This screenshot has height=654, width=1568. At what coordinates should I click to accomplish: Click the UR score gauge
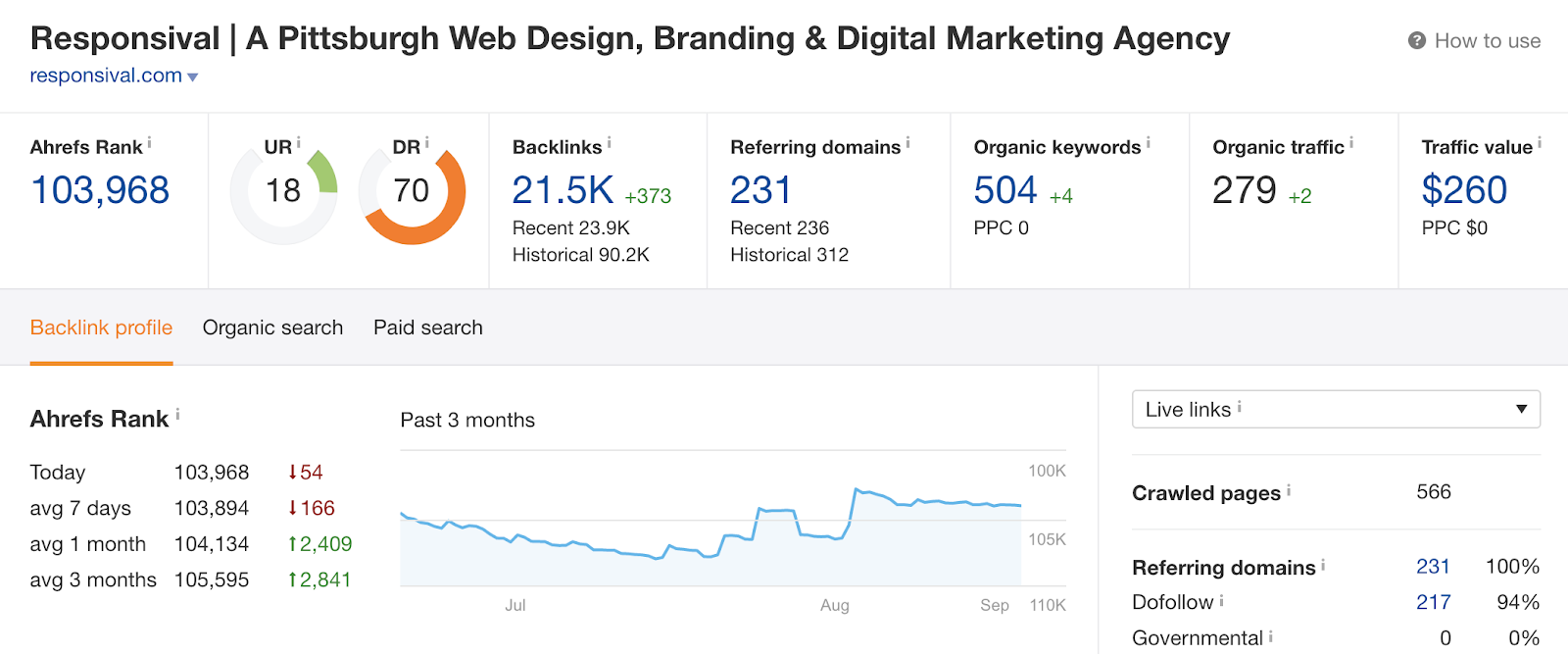pos(282,191)
